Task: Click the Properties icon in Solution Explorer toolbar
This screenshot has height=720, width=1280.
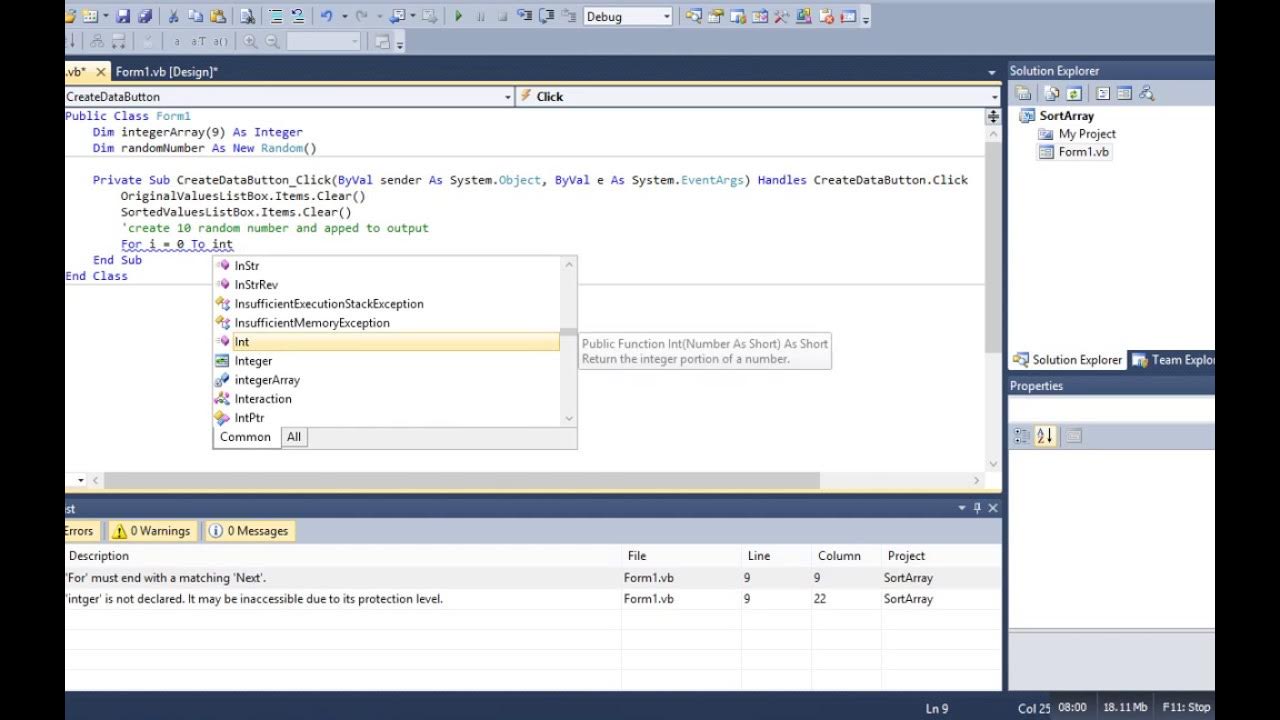Action: click(1024, 94)
